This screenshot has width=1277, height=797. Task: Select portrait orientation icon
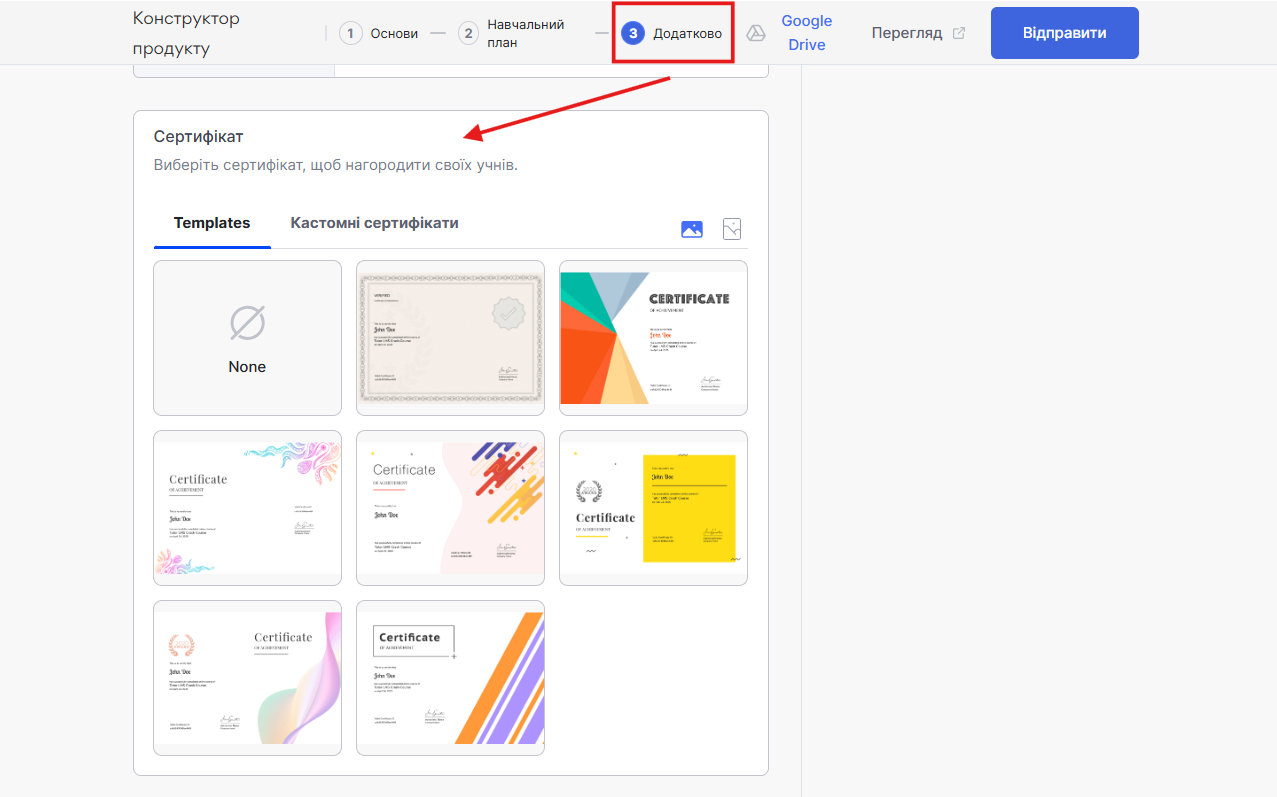point(732,229)
